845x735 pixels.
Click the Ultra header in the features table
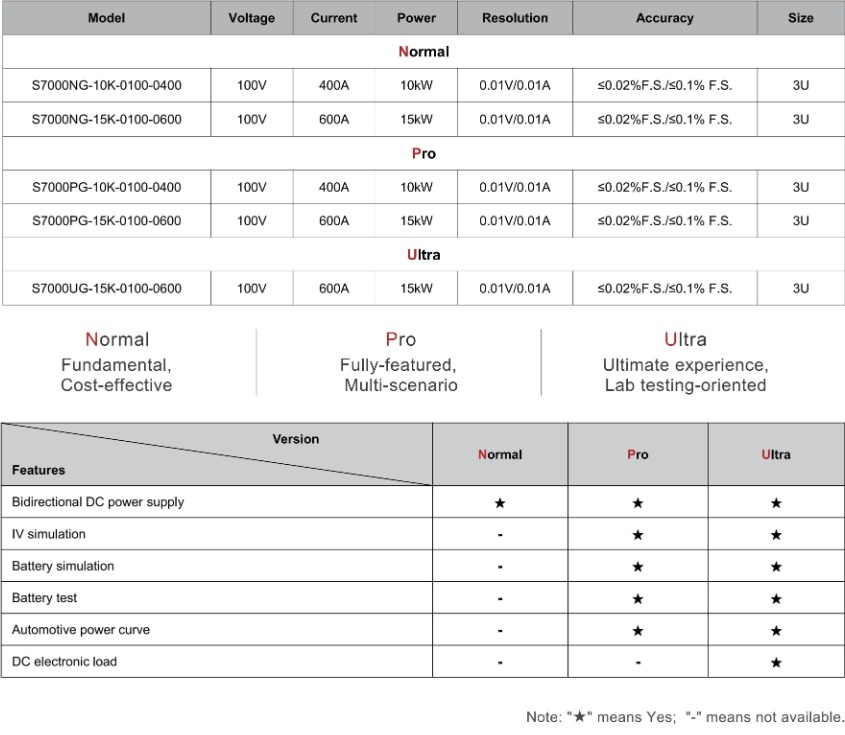[776, 455]
